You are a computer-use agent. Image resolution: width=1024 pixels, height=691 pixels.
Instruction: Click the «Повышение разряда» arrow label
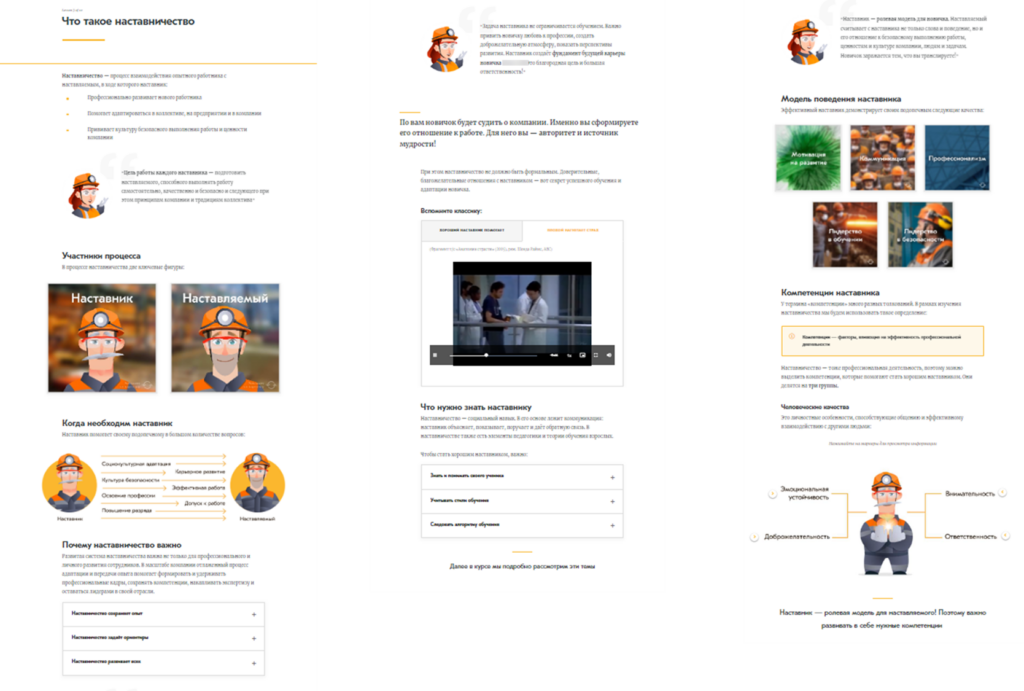pyautogui.click(x=126, y=511)
